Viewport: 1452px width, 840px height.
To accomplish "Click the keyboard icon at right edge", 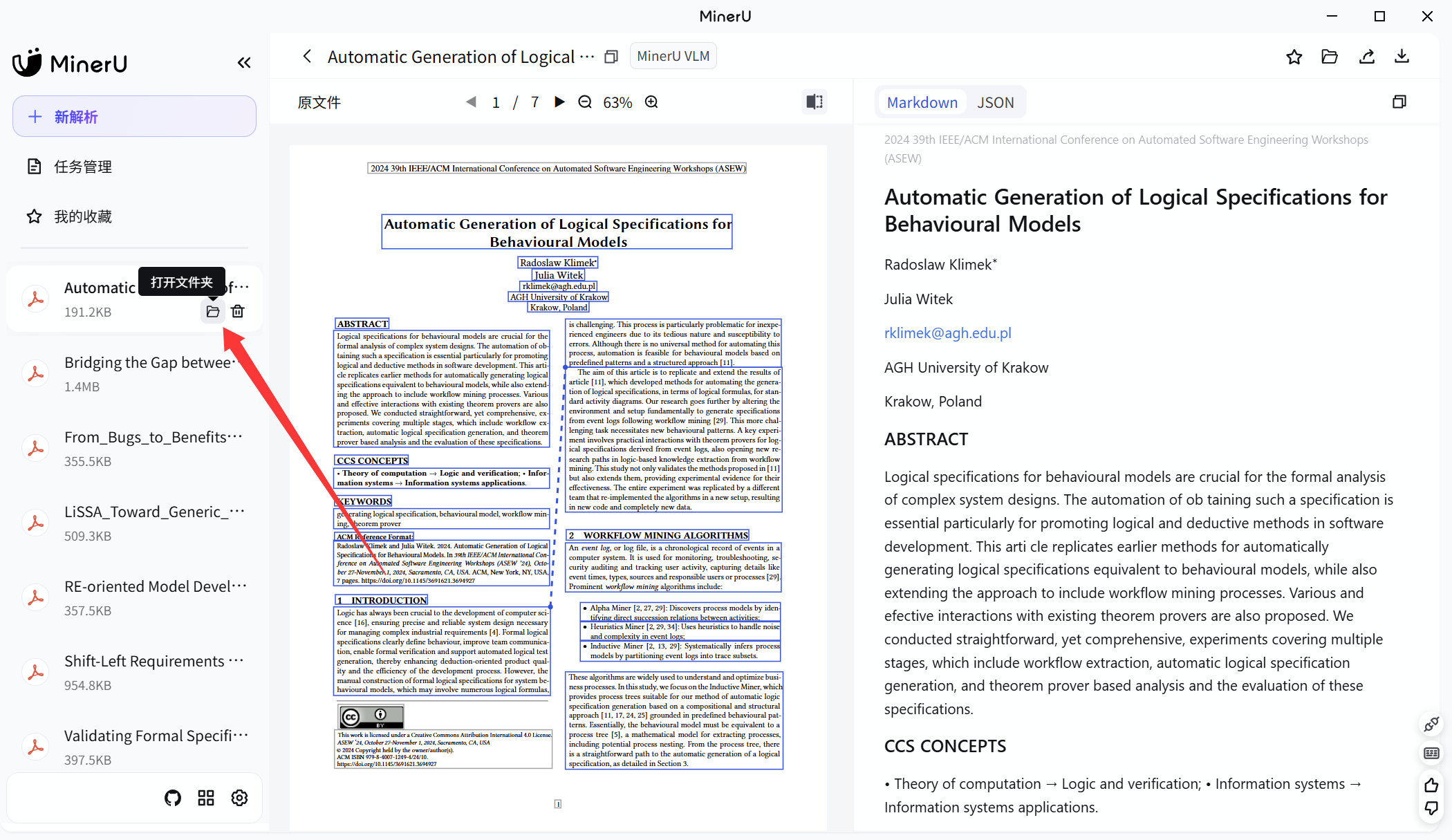I will (1431, 753).
